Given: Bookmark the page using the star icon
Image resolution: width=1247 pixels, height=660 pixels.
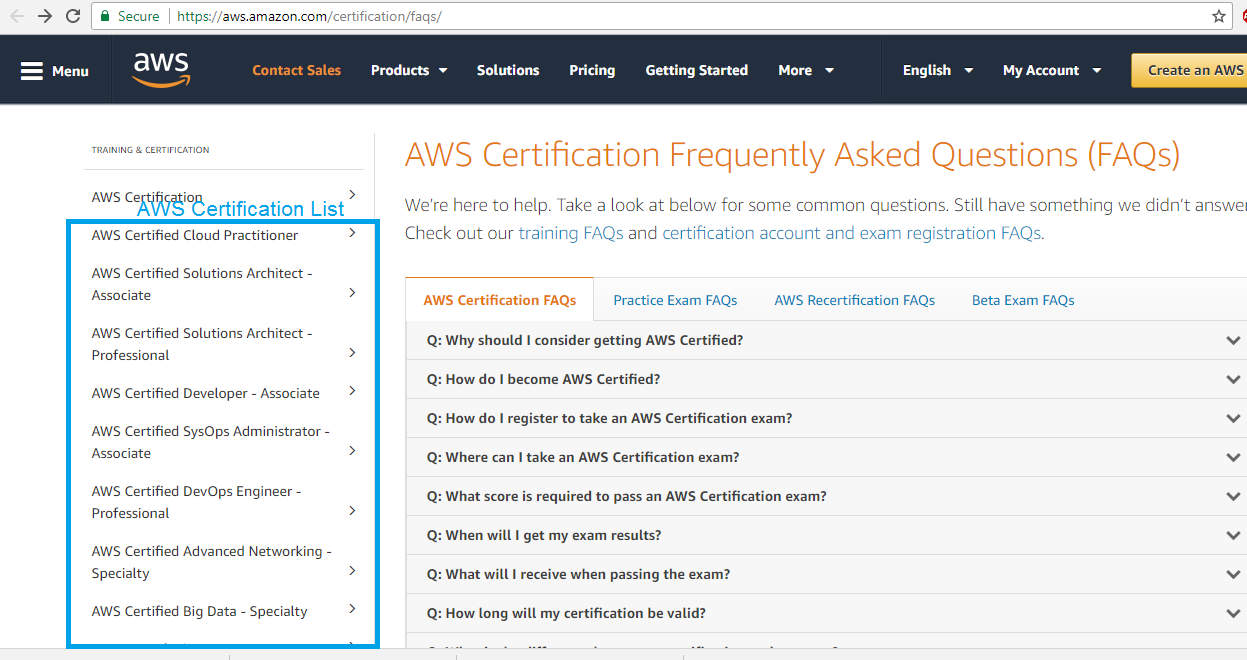Looking at the screenshot, I should 1218,16.
